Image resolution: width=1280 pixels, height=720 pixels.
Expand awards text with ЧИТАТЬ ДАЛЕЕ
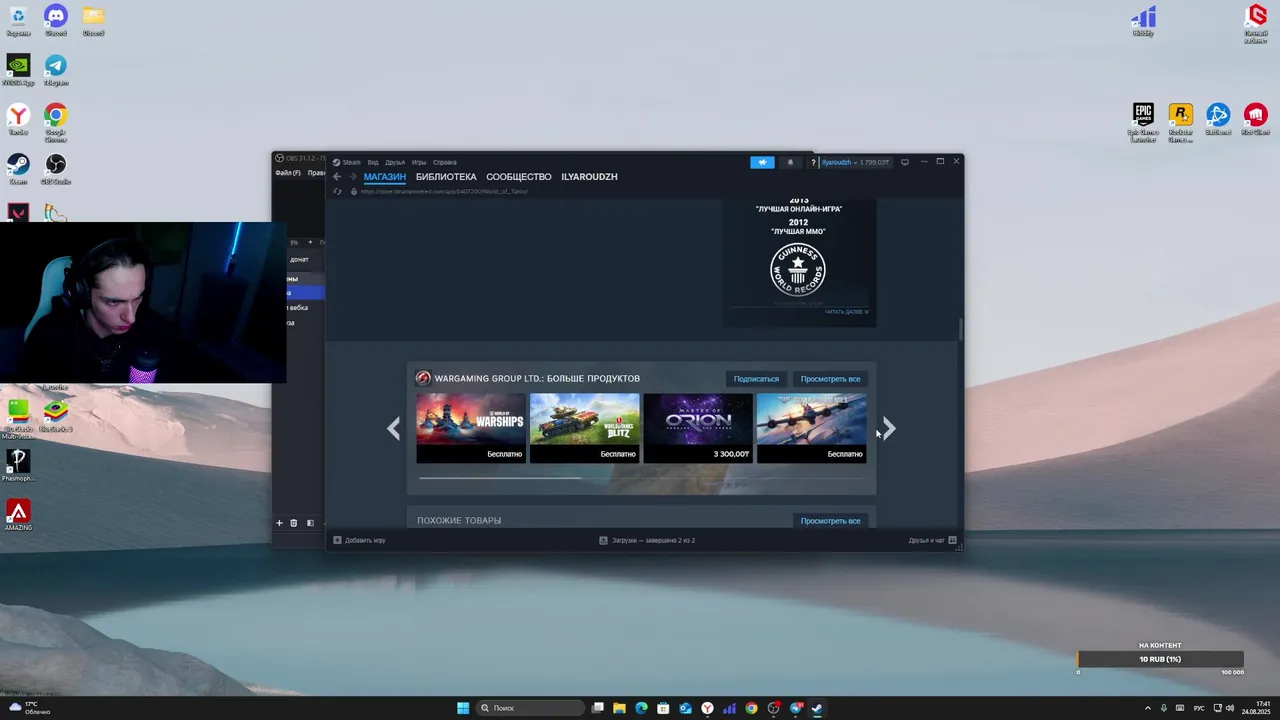[846, 312]
